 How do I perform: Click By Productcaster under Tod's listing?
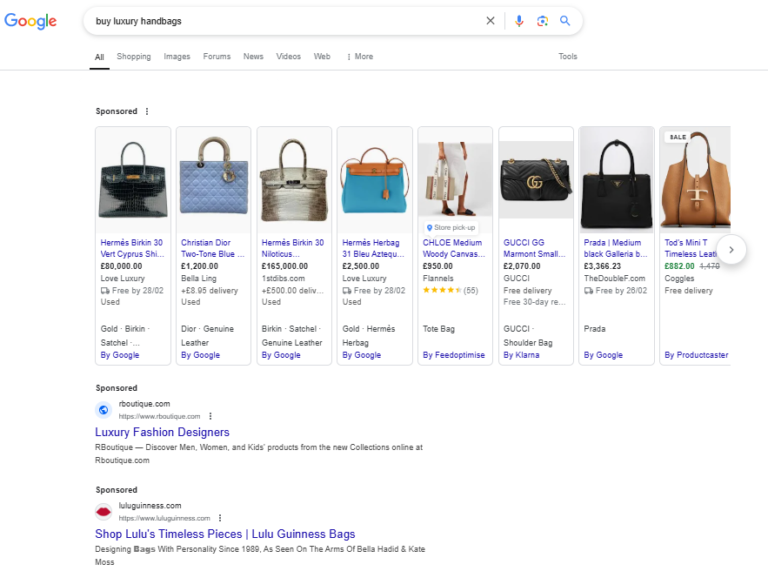696,355
